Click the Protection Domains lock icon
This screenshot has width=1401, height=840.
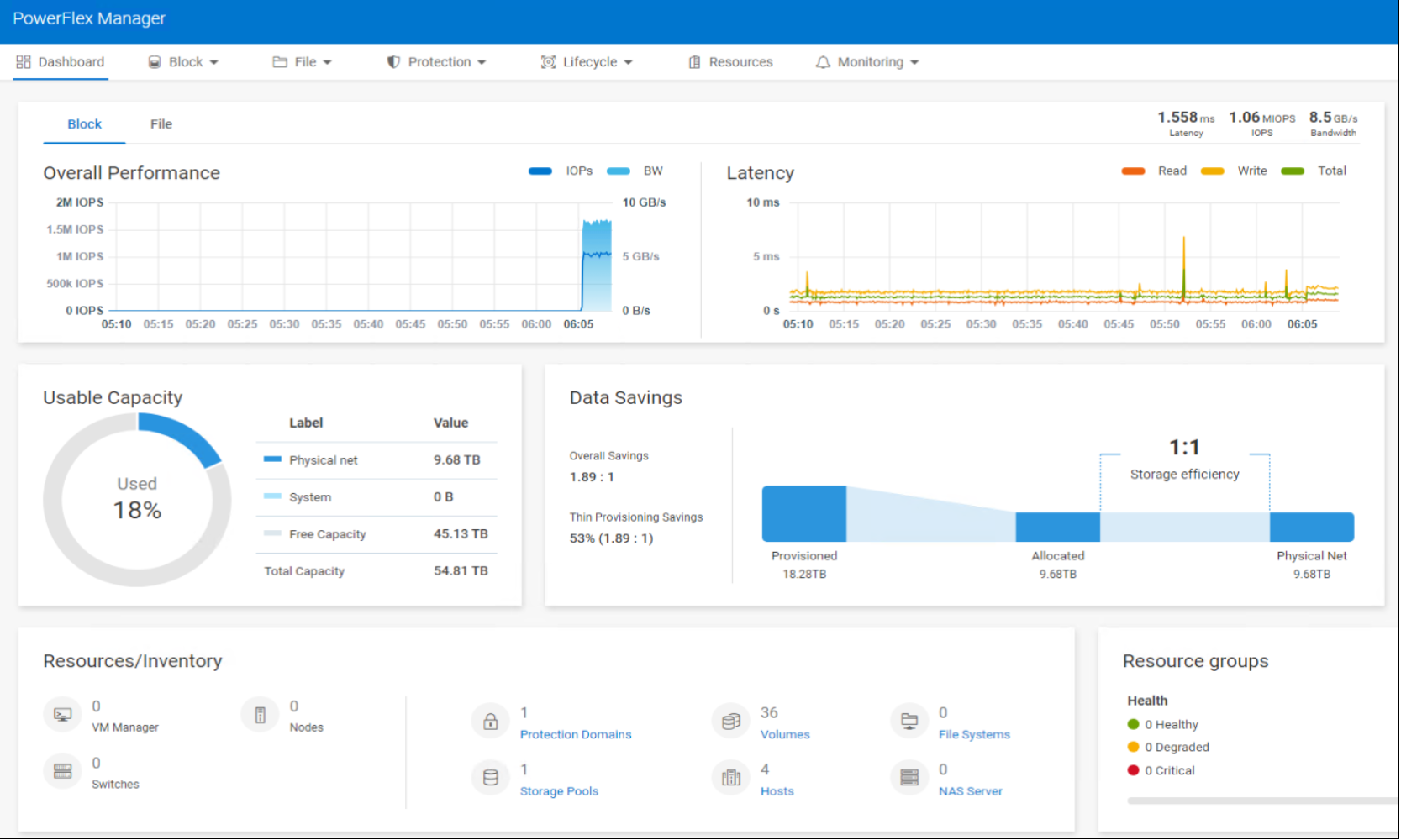coord(491,722)
